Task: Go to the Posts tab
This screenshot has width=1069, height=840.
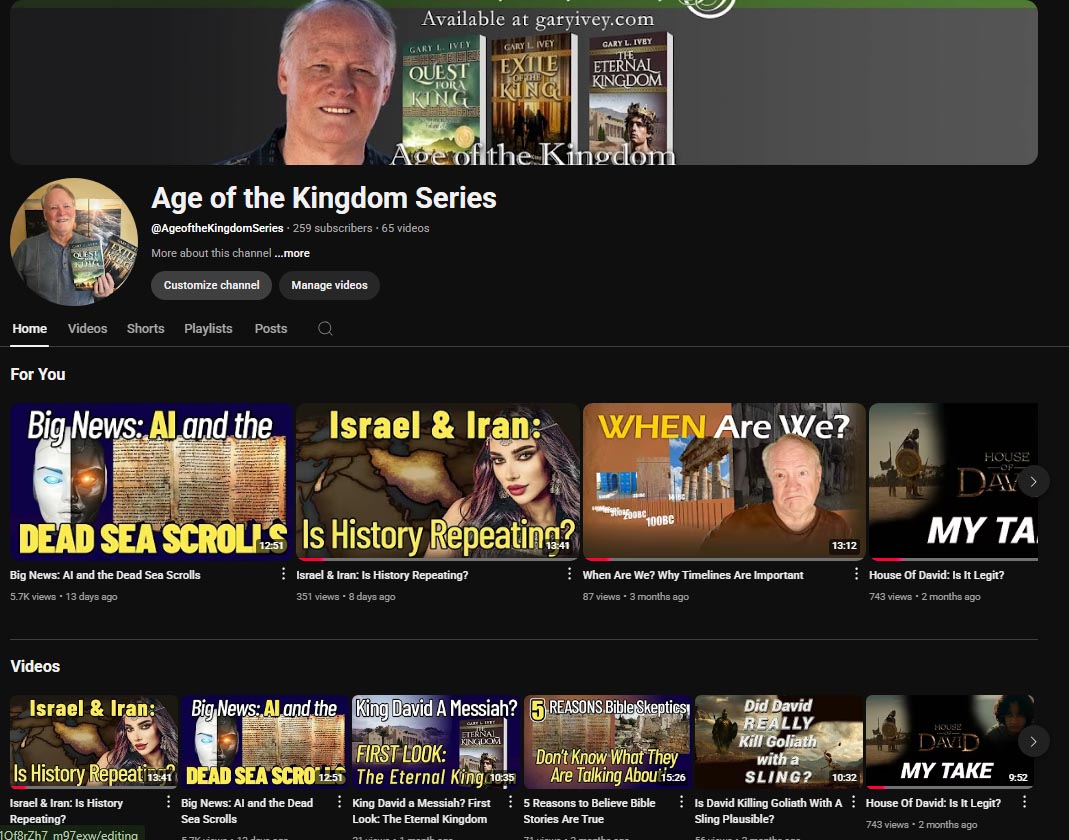Action: click(x=271, y=329)
